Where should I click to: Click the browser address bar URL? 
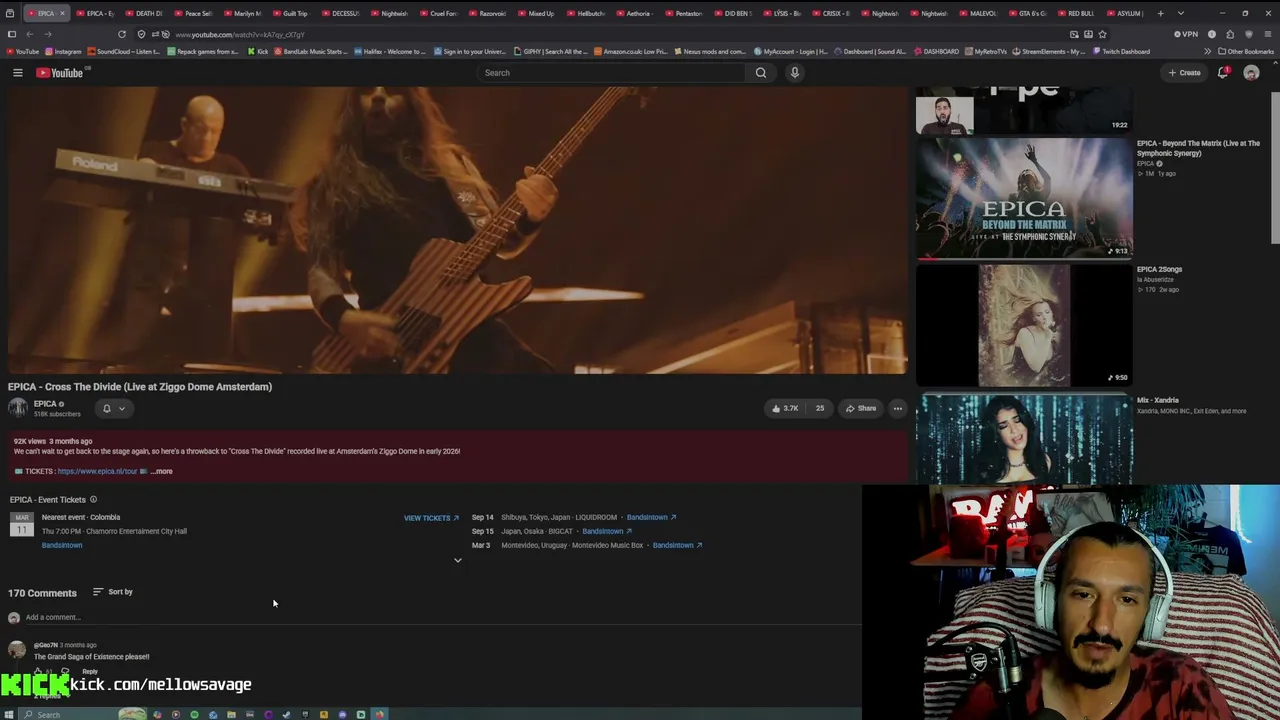240,34
